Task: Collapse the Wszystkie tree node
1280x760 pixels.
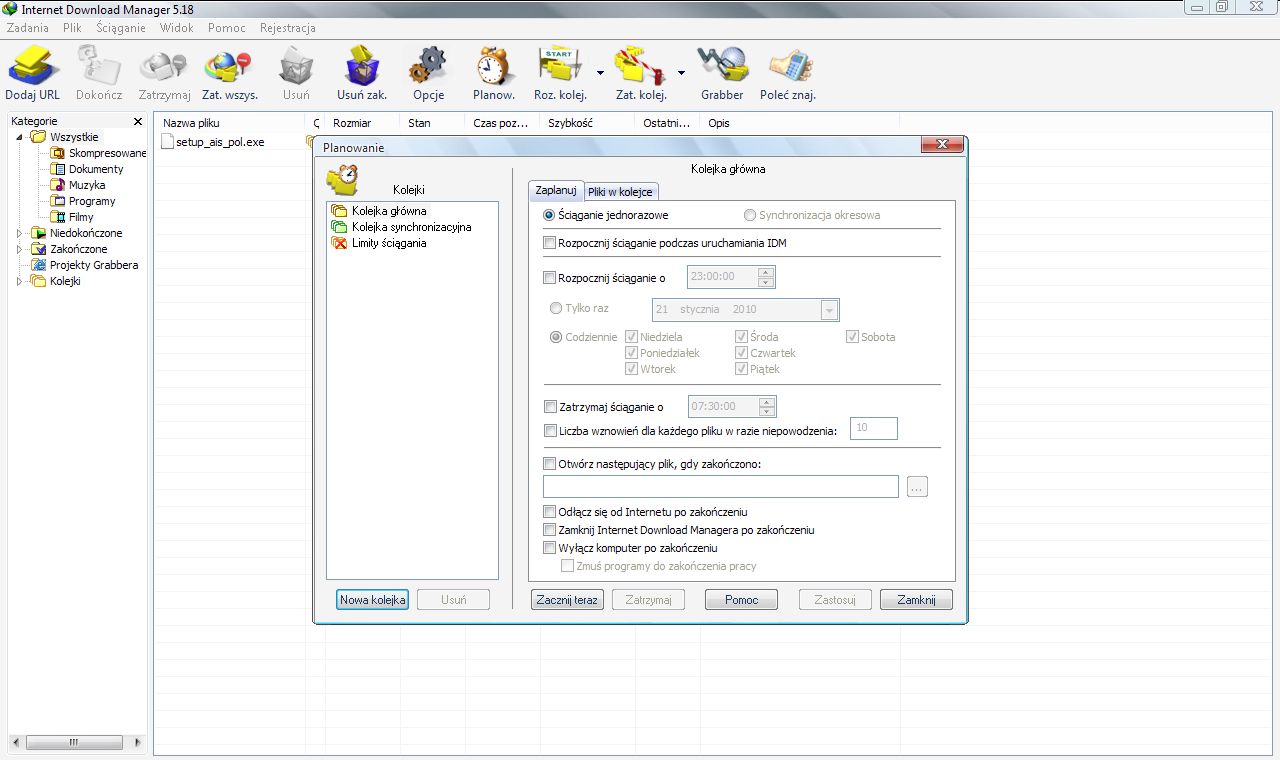Action: point(20,137)
